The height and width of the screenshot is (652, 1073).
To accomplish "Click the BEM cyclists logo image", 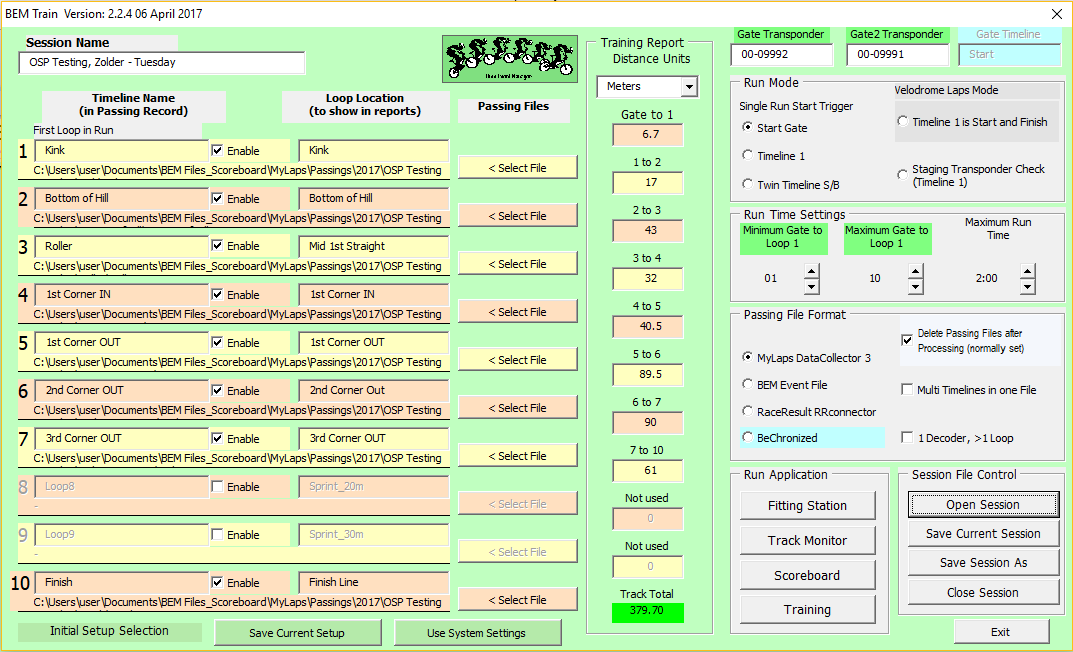I will [x=510, y=59].
